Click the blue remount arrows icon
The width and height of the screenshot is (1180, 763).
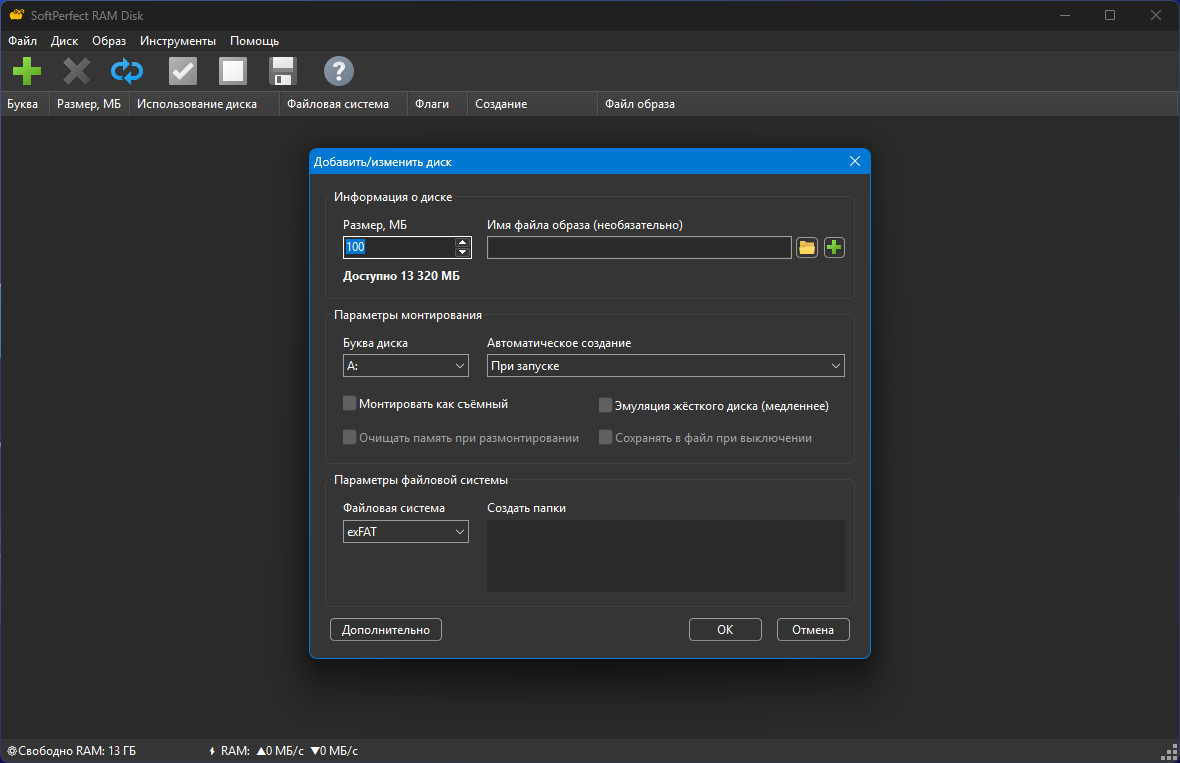[x=127, y=71]
